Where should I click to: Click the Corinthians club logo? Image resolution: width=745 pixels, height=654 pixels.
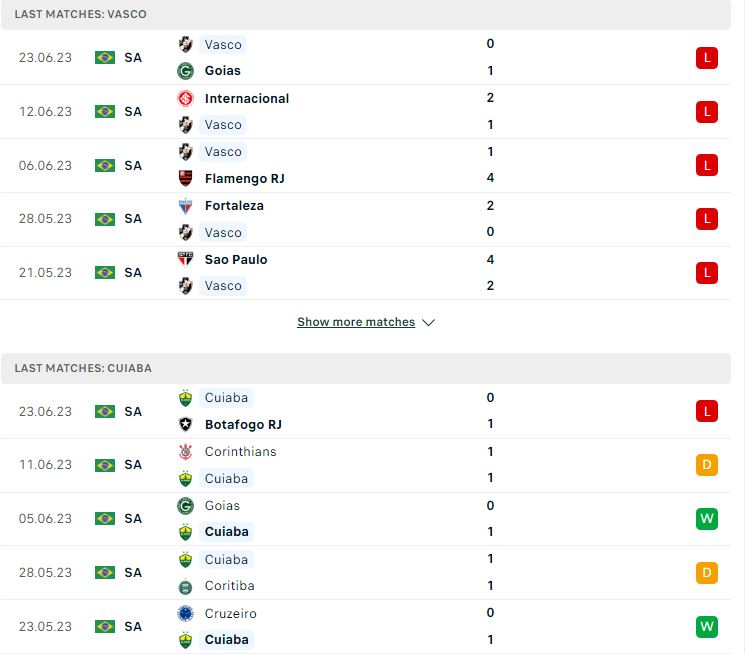(185, 452)
